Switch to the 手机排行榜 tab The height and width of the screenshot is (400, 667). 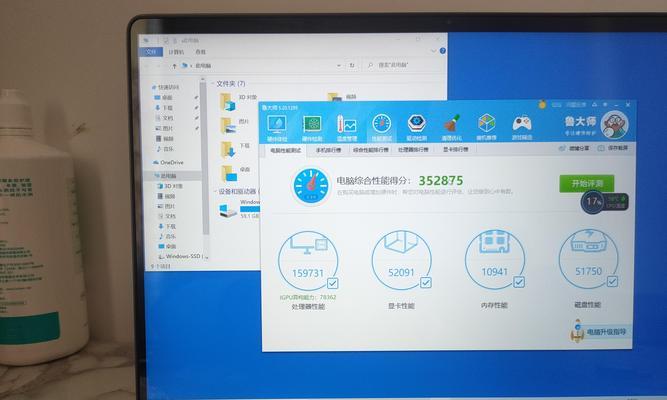pos(328,150)
